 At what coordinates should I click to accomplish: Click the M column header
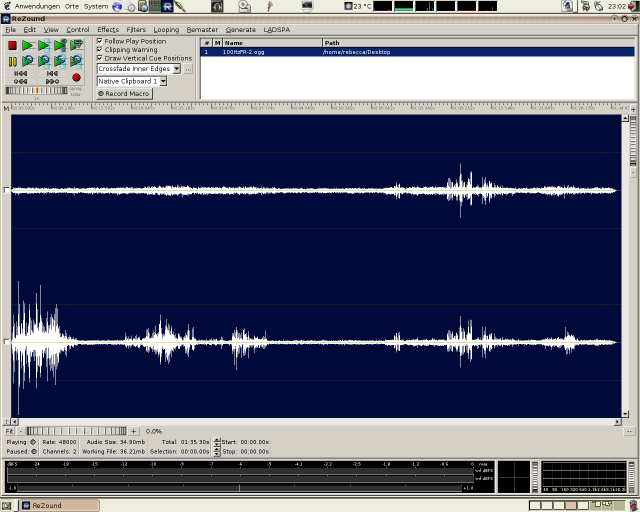tap(218, 43)
